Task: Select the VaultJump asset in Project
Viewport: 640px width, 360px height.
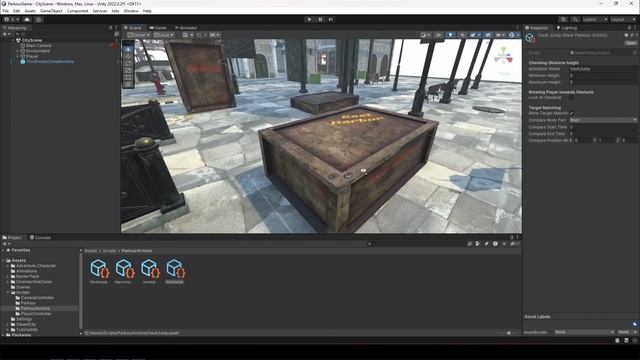Action: pos(175,271)
